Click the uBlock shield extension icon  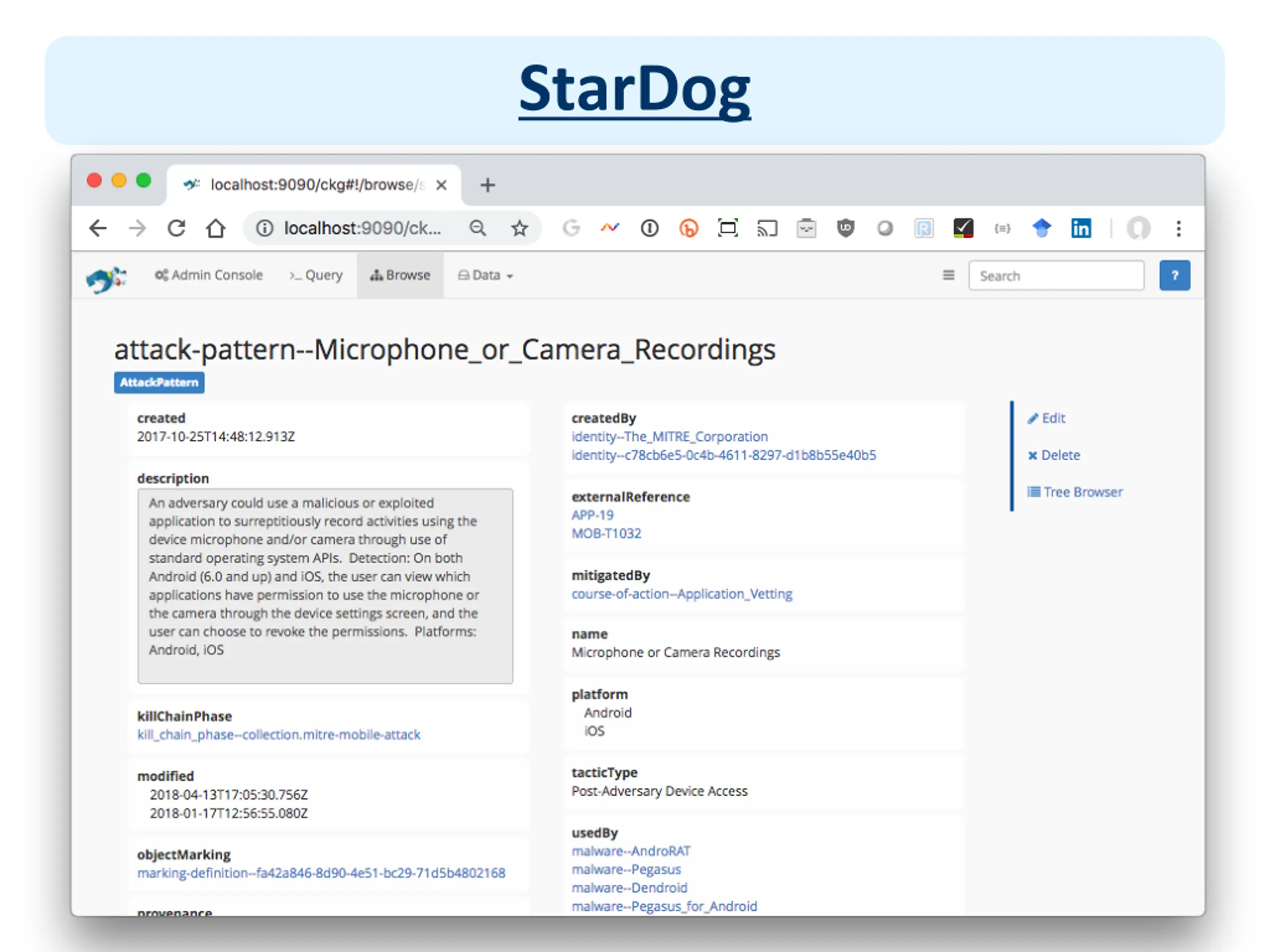[845, 229]
